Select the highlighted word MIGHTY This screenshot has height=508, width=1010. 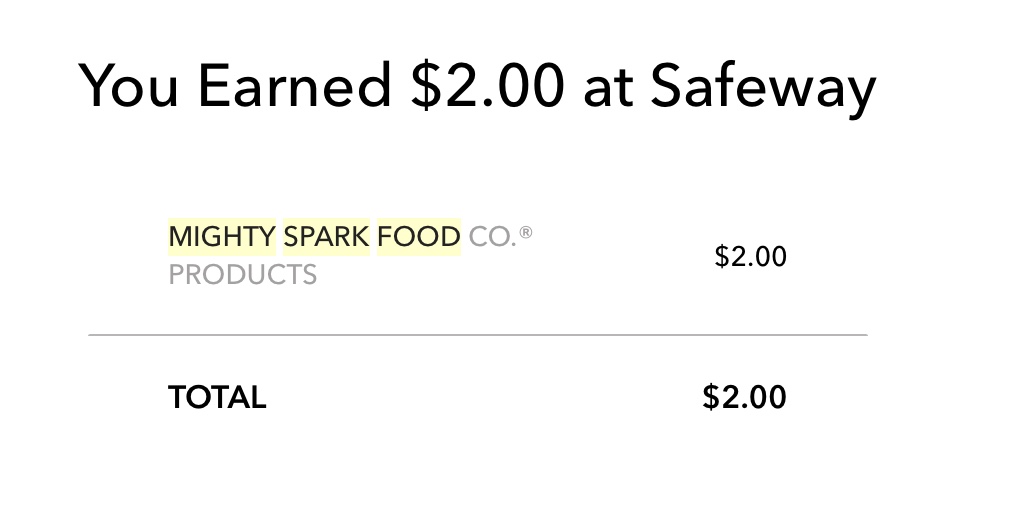(222, 237)
